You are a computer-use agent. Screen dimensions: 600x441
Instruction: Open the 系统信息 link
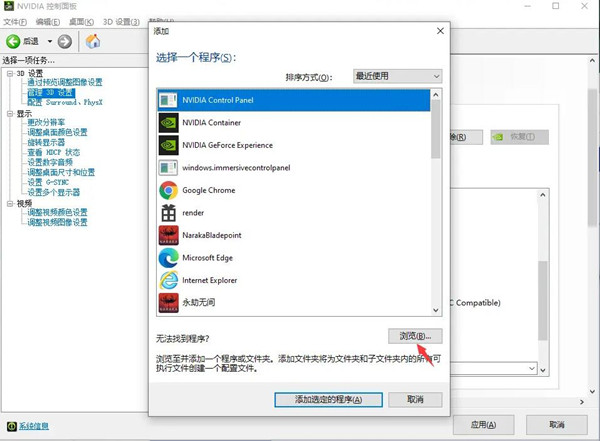34,426
